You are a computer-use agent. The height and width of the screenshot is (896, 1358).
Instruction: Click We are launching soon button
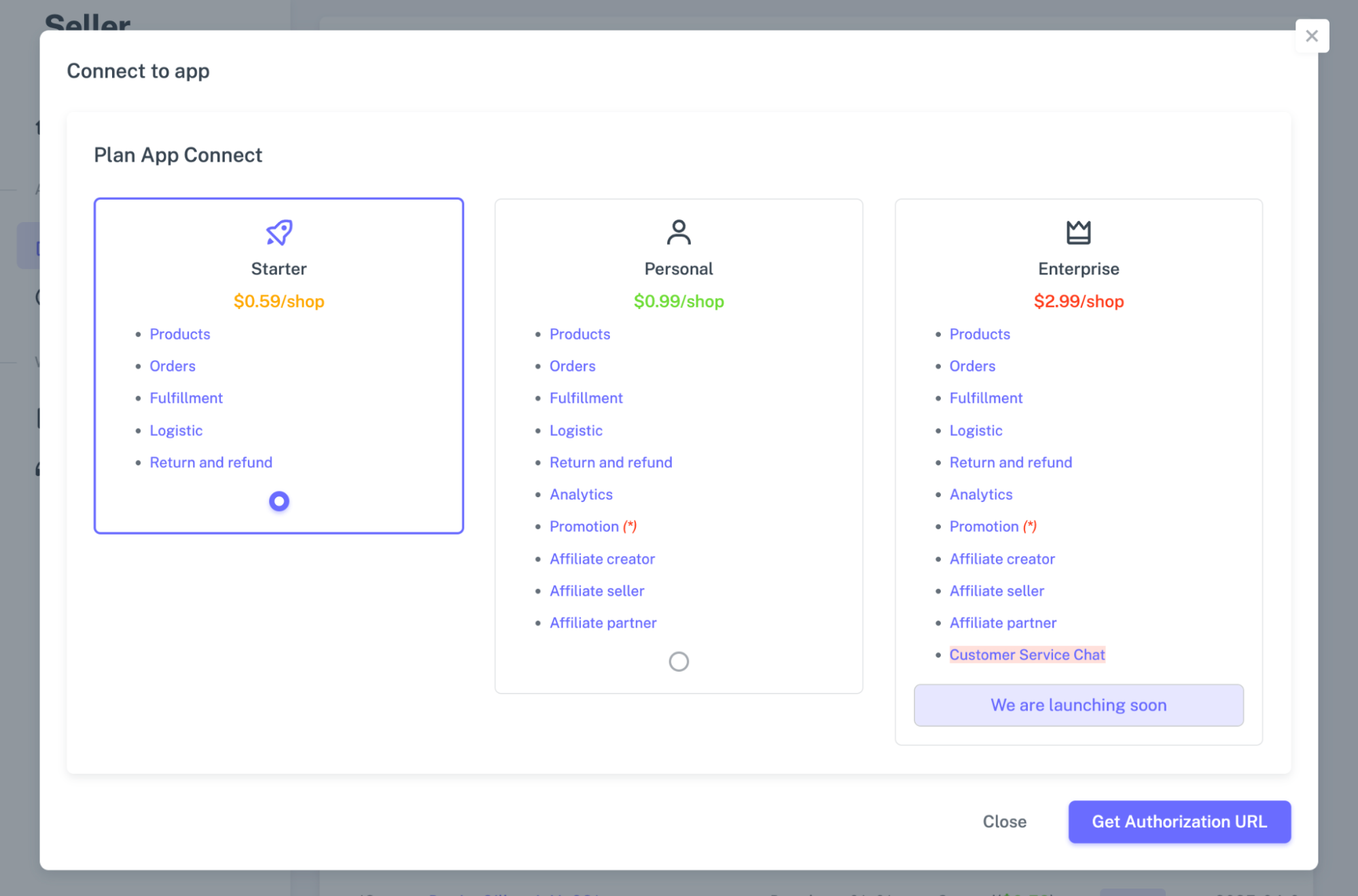point(1078,705)
